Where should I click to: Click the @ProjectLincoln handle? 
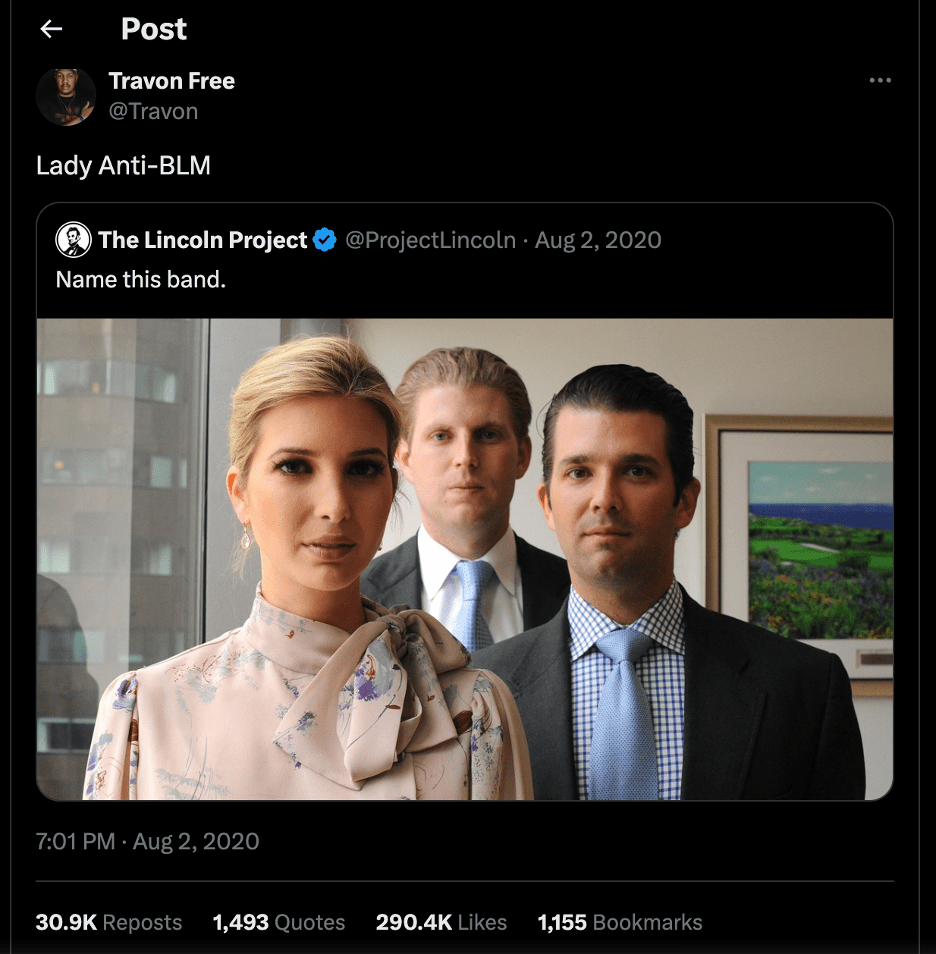[x=430, y=240]
